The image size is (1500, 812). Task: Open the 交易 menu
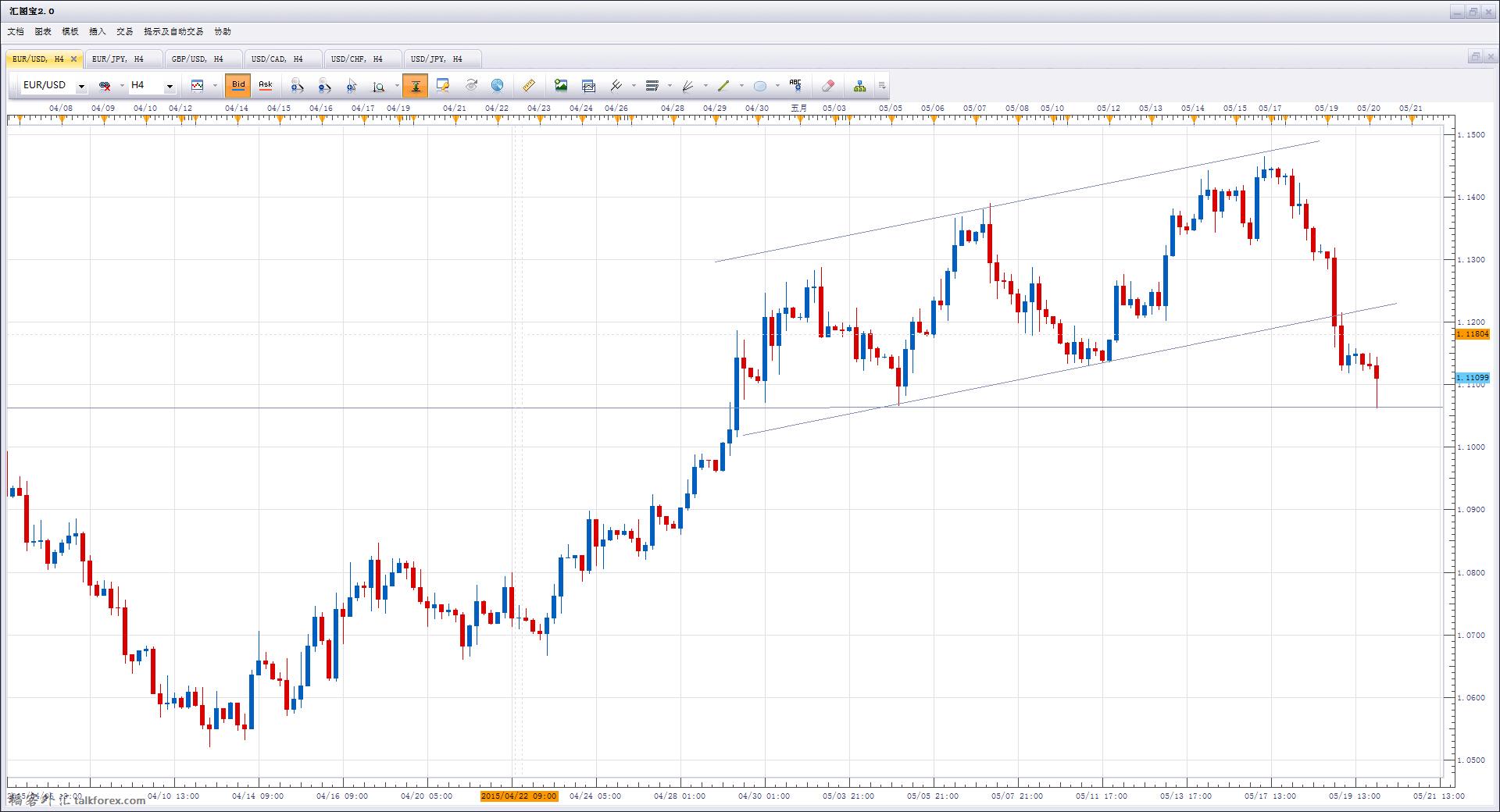[x=125, y=32]
